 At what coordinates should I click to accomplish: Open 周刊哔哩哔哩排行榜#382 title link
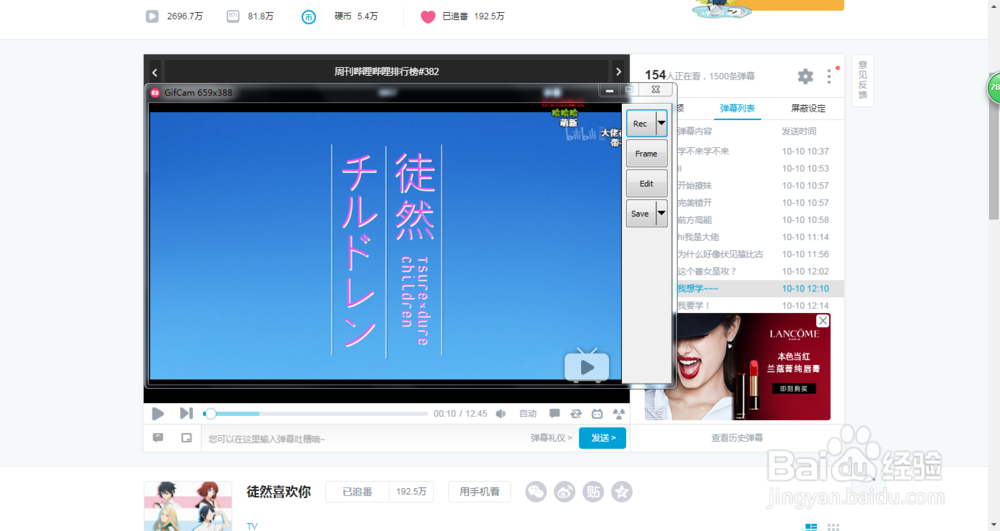pos(386,71)
